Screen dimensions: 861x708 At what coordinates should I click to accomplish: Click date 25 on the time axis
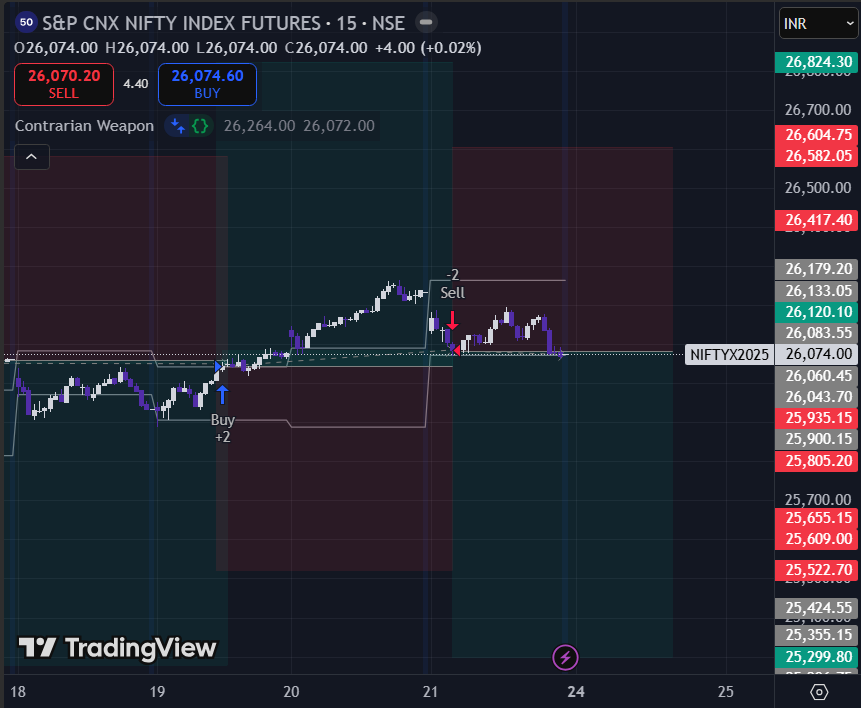pyautogui.click(x=725, y=692)
